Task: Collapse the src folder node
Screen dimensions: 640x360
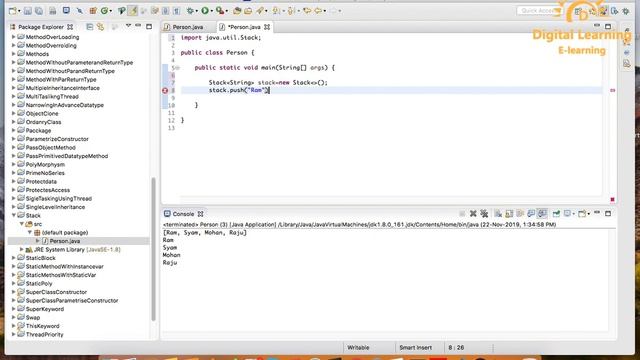Action: pyautogui.click(x=22, y=224)
